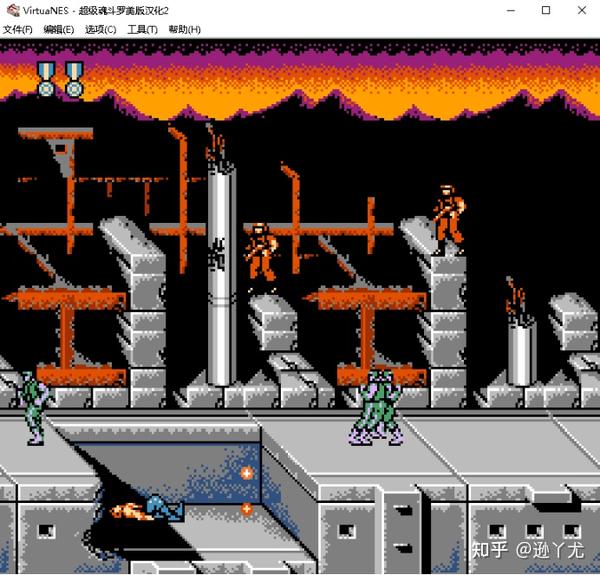
Task: Open the 工具(T) menu
Action: (x=142, y=29)
